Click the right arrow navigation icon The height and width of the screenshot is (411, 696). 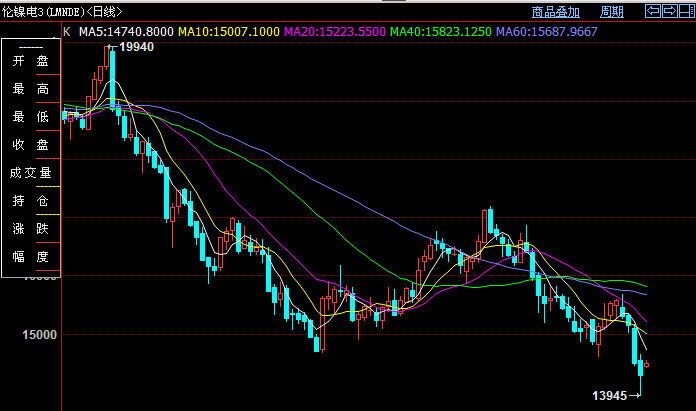(x=669, y=12)
